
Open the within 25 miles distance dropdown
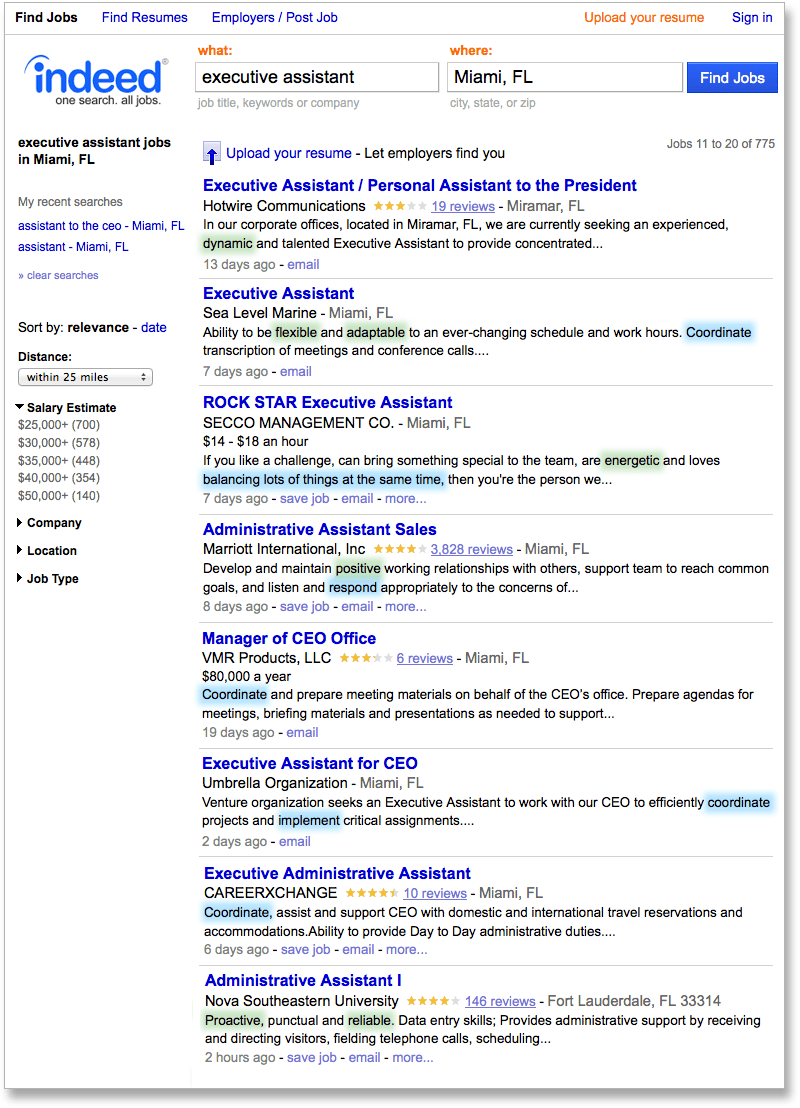coord(86,377)
